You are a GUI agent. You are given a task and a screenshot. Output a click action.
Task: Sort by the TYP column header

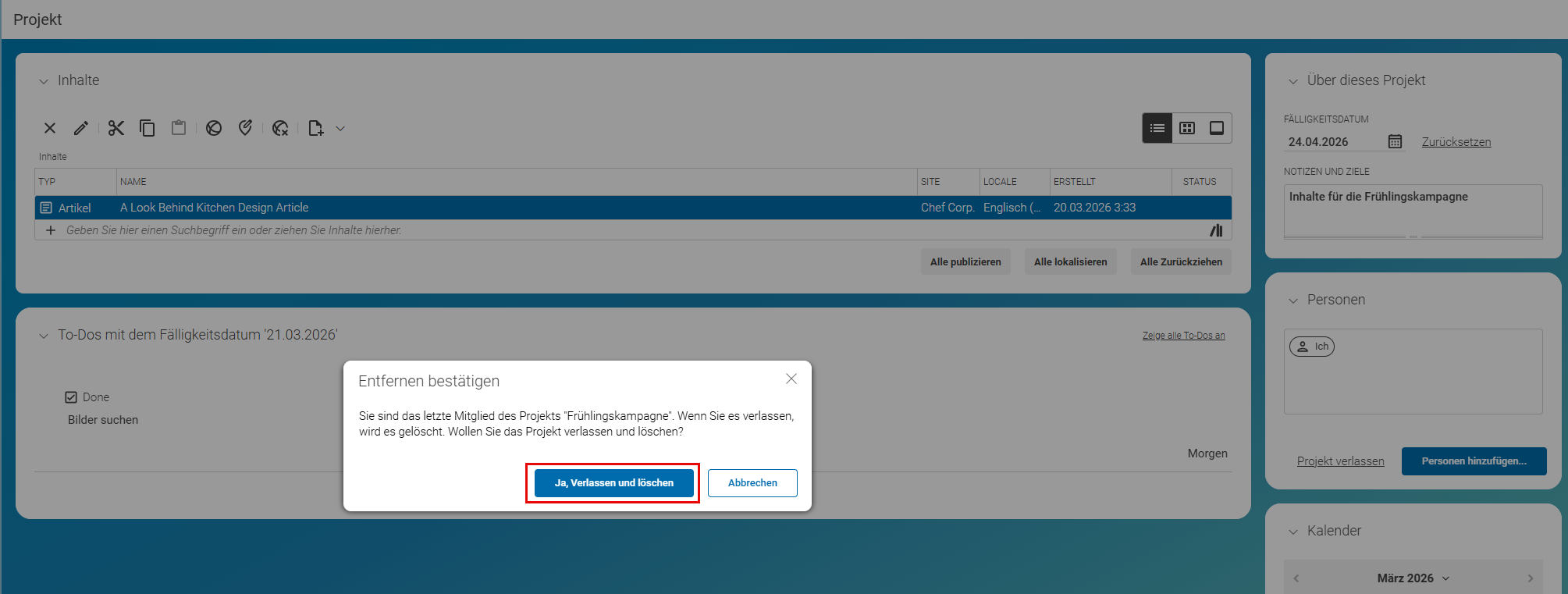(76, 182)
